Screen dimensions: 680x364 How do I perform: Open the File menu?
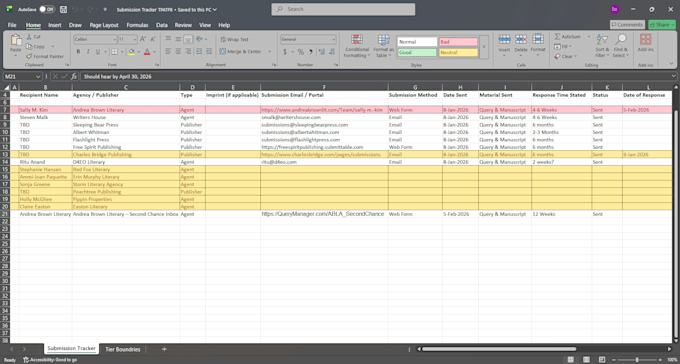[x=12, y=25]
